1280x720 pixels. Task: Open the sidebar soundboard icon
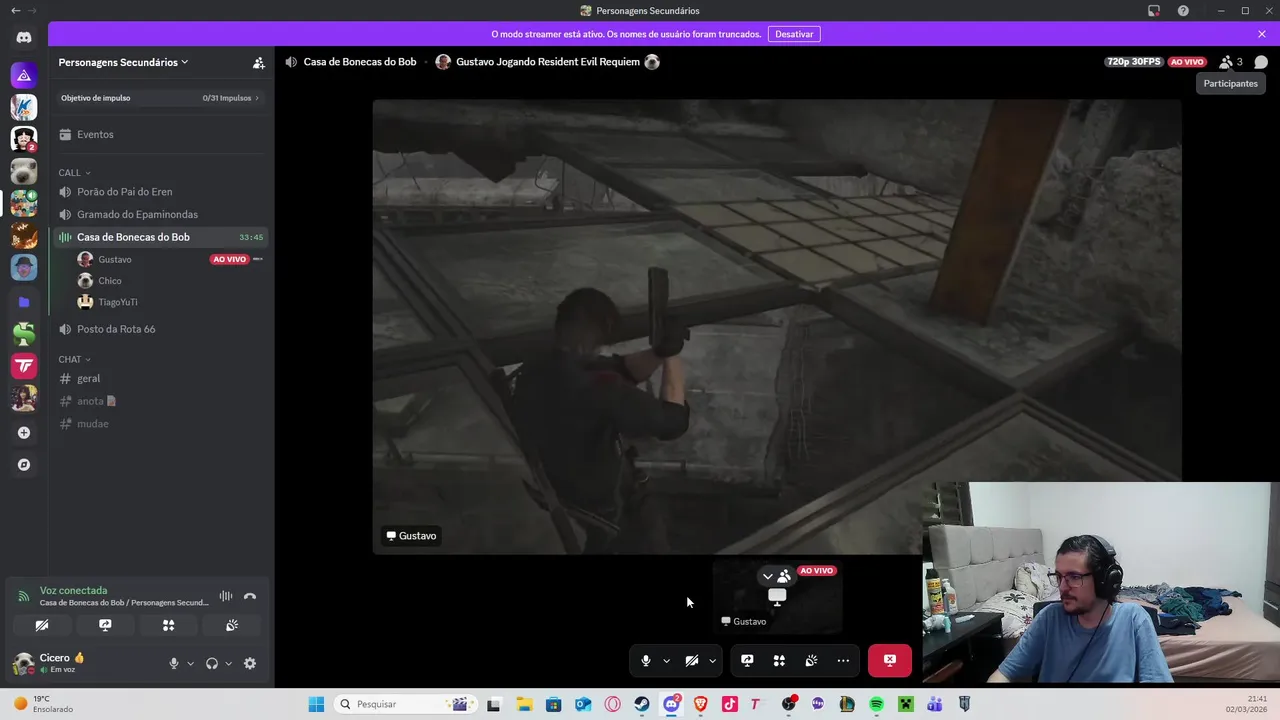click(x=232, y=625)
